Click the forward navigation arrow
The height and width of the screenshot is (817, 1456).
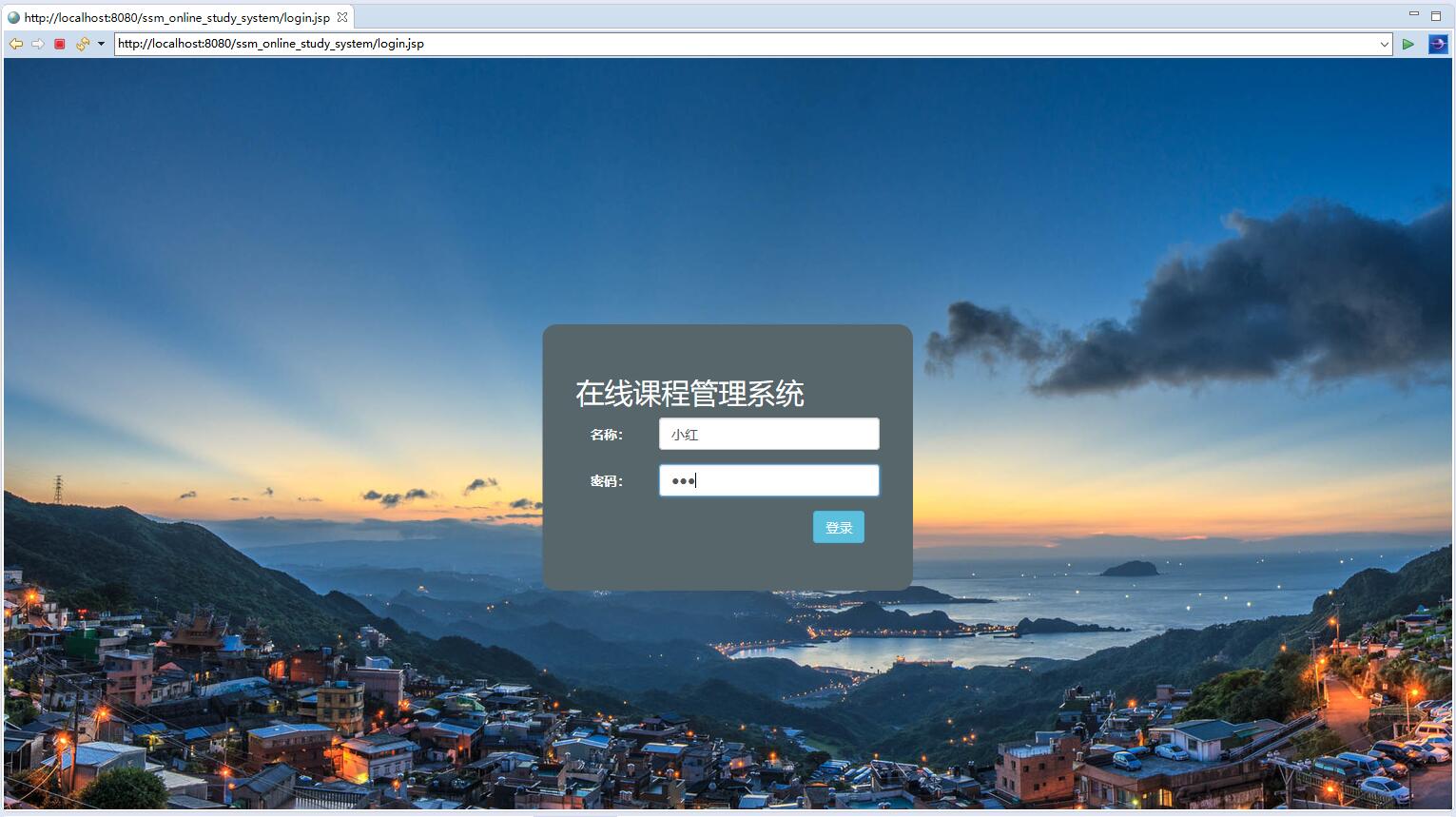[37, 43]
